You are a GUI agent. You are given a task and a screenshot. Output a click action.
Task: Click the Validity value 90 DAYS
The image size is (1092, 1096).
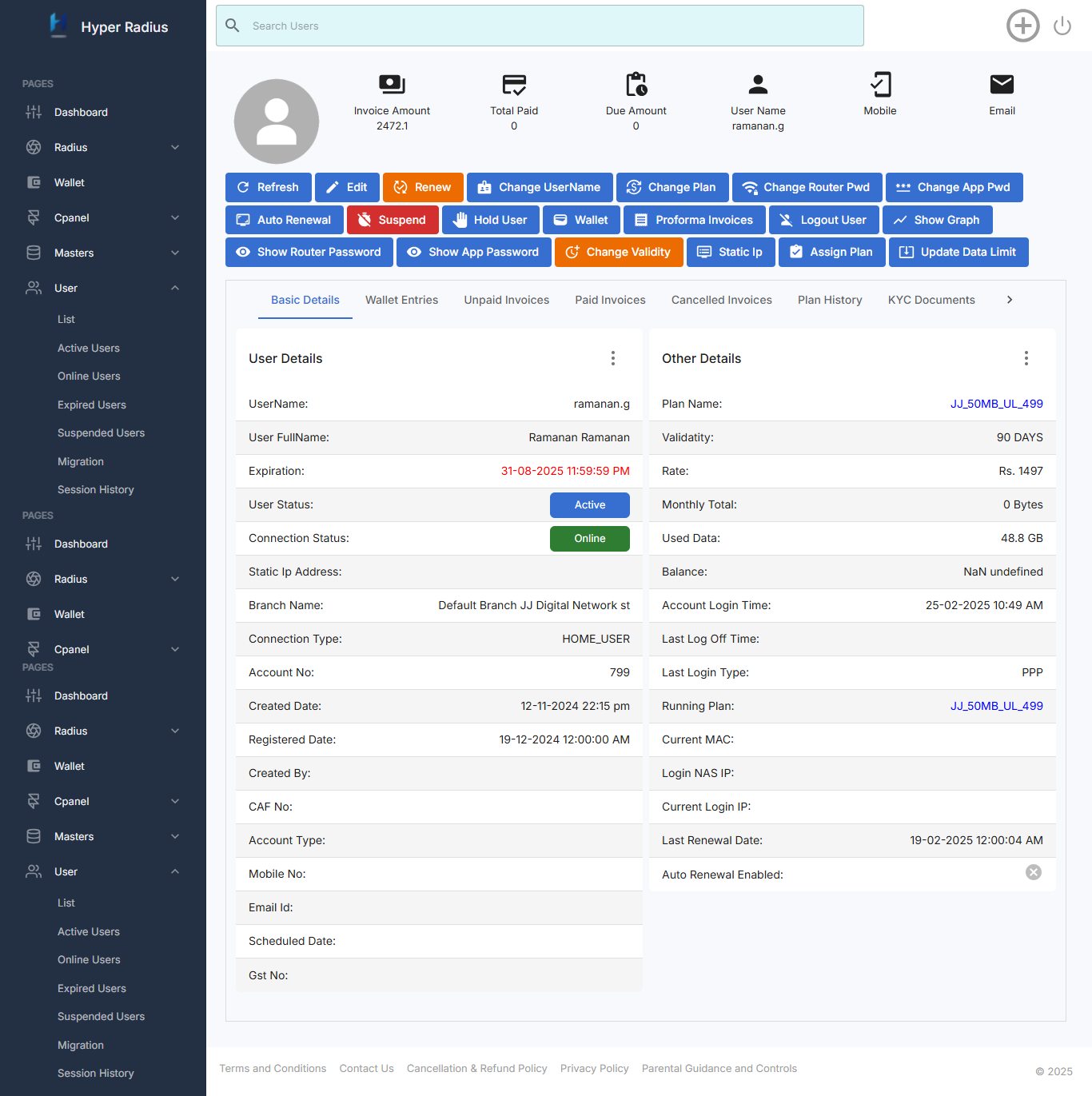(x=1019, y=437)
